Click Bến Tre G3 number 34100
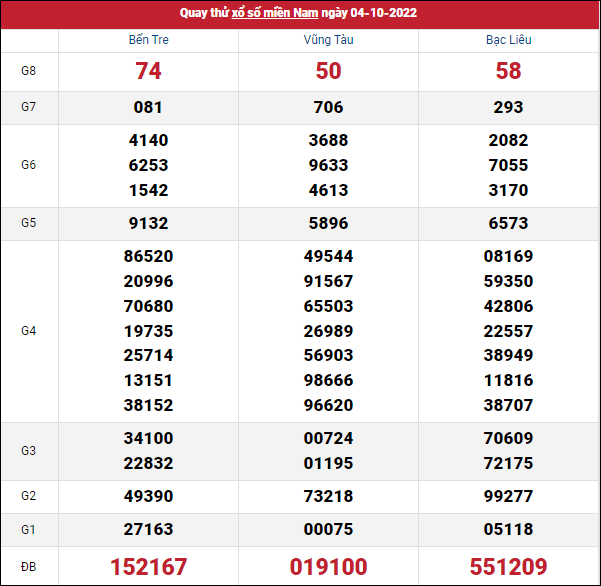Image resolution: width=601 pixels, height=586 pixels. coord(148,438)
